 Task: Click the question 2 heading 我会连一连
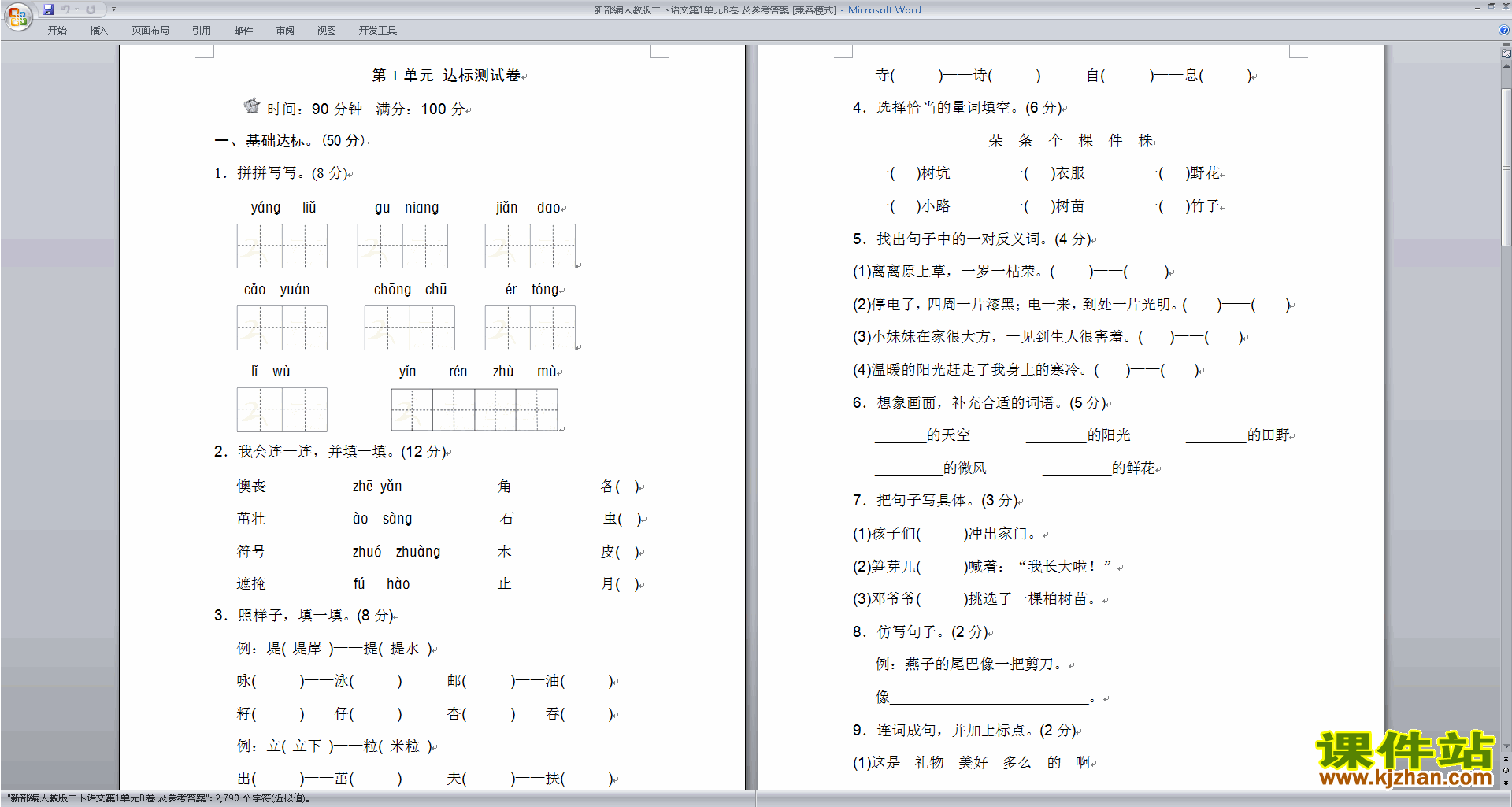coord(331,452)
